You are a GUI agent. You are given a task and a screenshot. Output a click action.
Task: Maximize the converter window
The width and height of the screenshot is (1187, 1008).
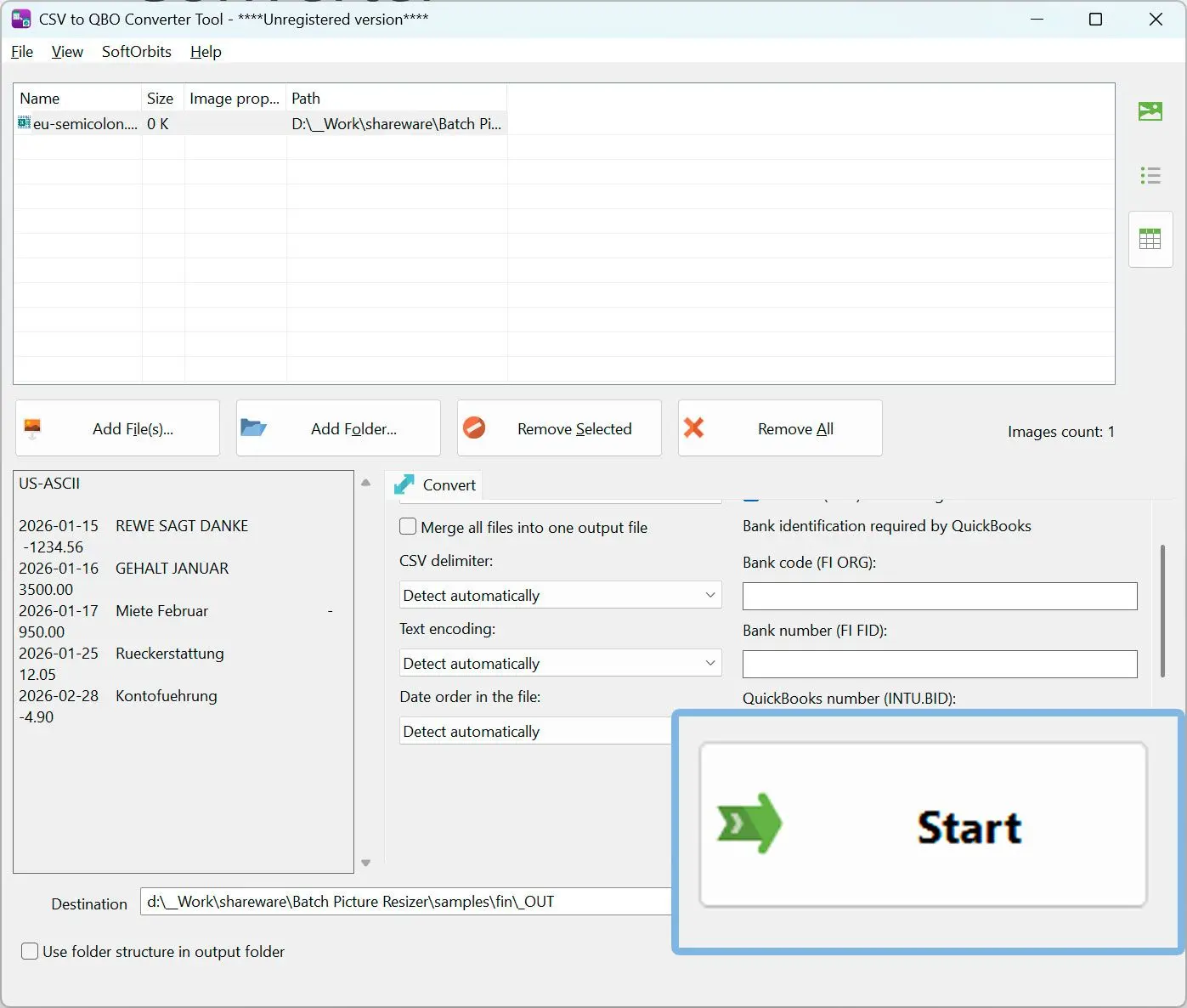(x=1096, y=19)
